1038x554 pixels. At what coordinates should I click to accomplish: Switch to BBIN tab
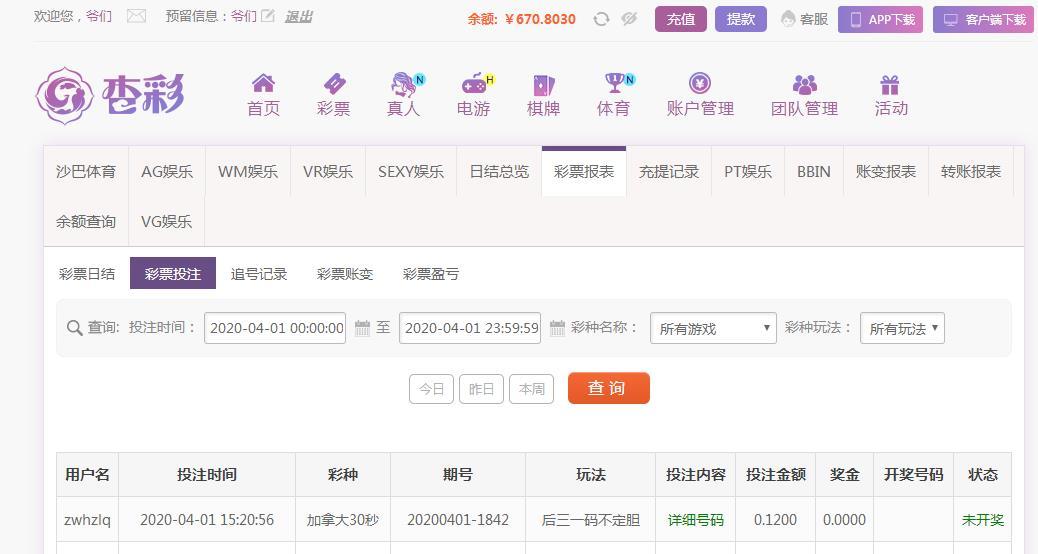point(814,171)
